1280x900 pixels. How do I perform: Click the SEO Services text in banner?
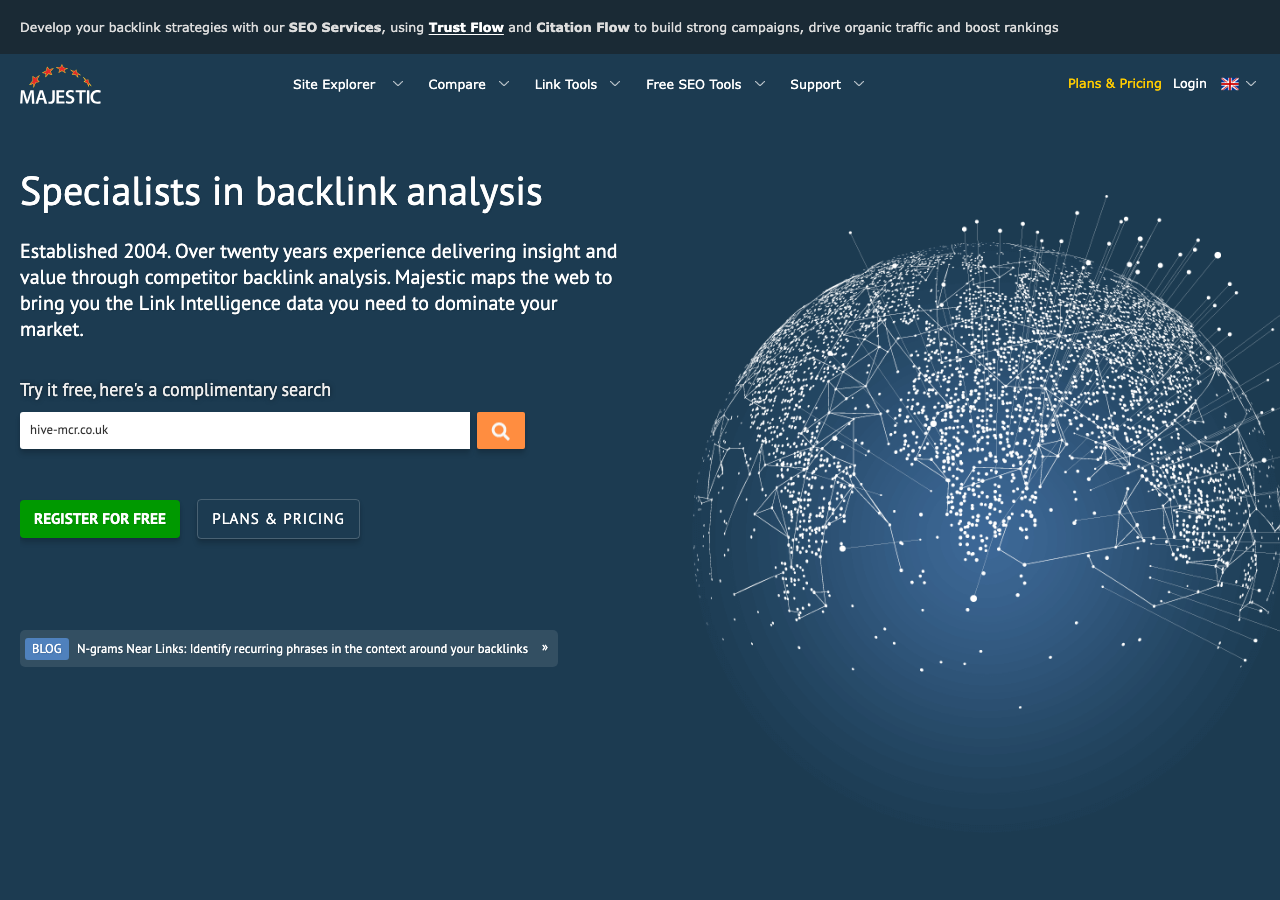click(335, 27)
